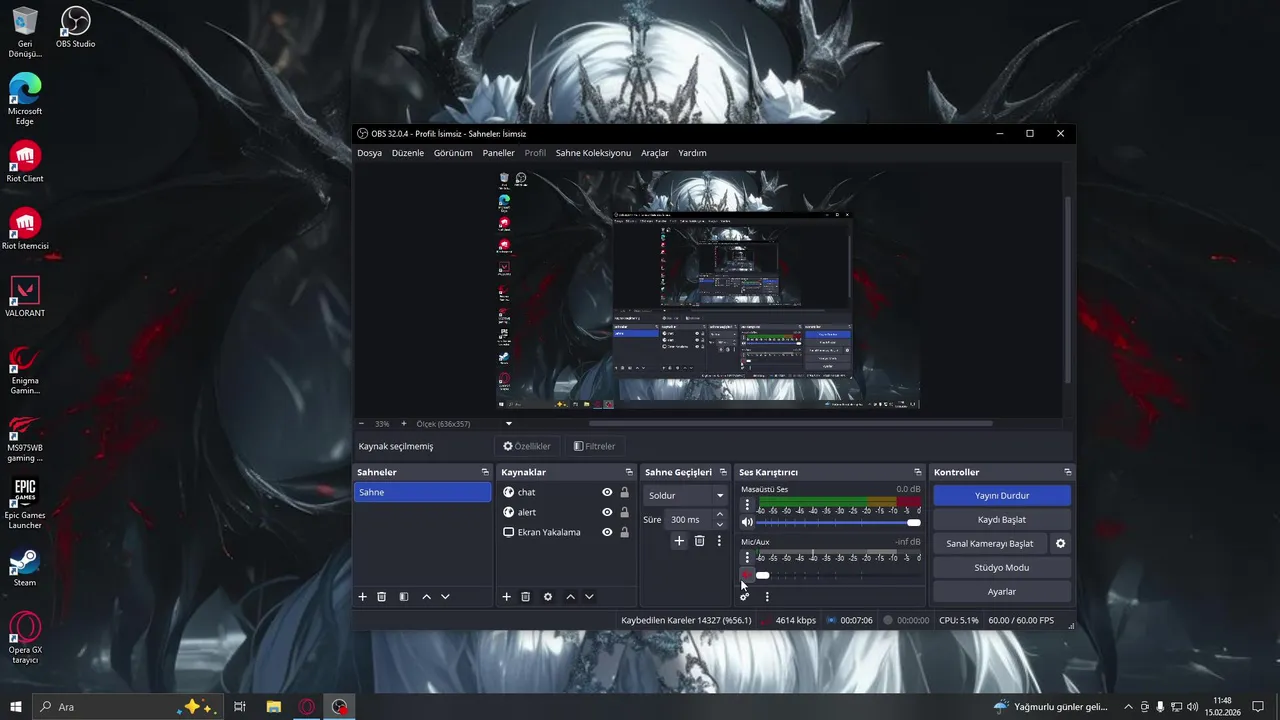Open virtual camera settings gear icon

pos(1061,544)
